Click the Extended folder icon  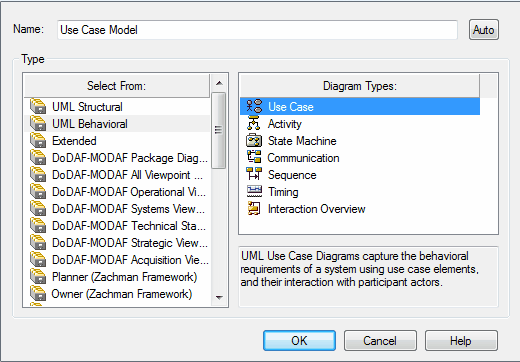(x=38, y=140)
